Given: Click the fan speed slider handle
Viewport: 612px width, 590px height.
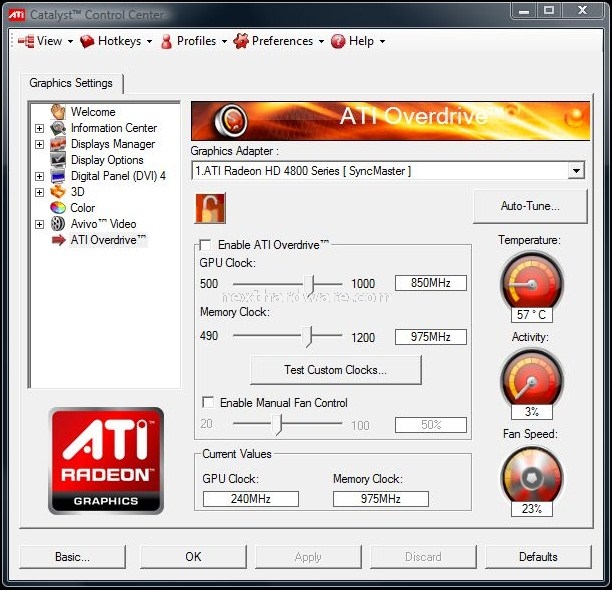Looking at the screenshot, I should click(277, 424).
